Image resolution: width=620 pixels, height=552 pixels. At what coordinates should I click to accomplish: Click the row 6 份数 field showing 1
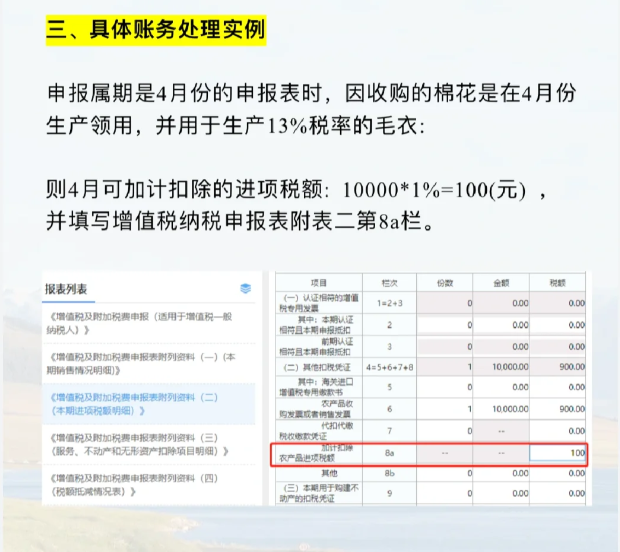tap(444, 409)
